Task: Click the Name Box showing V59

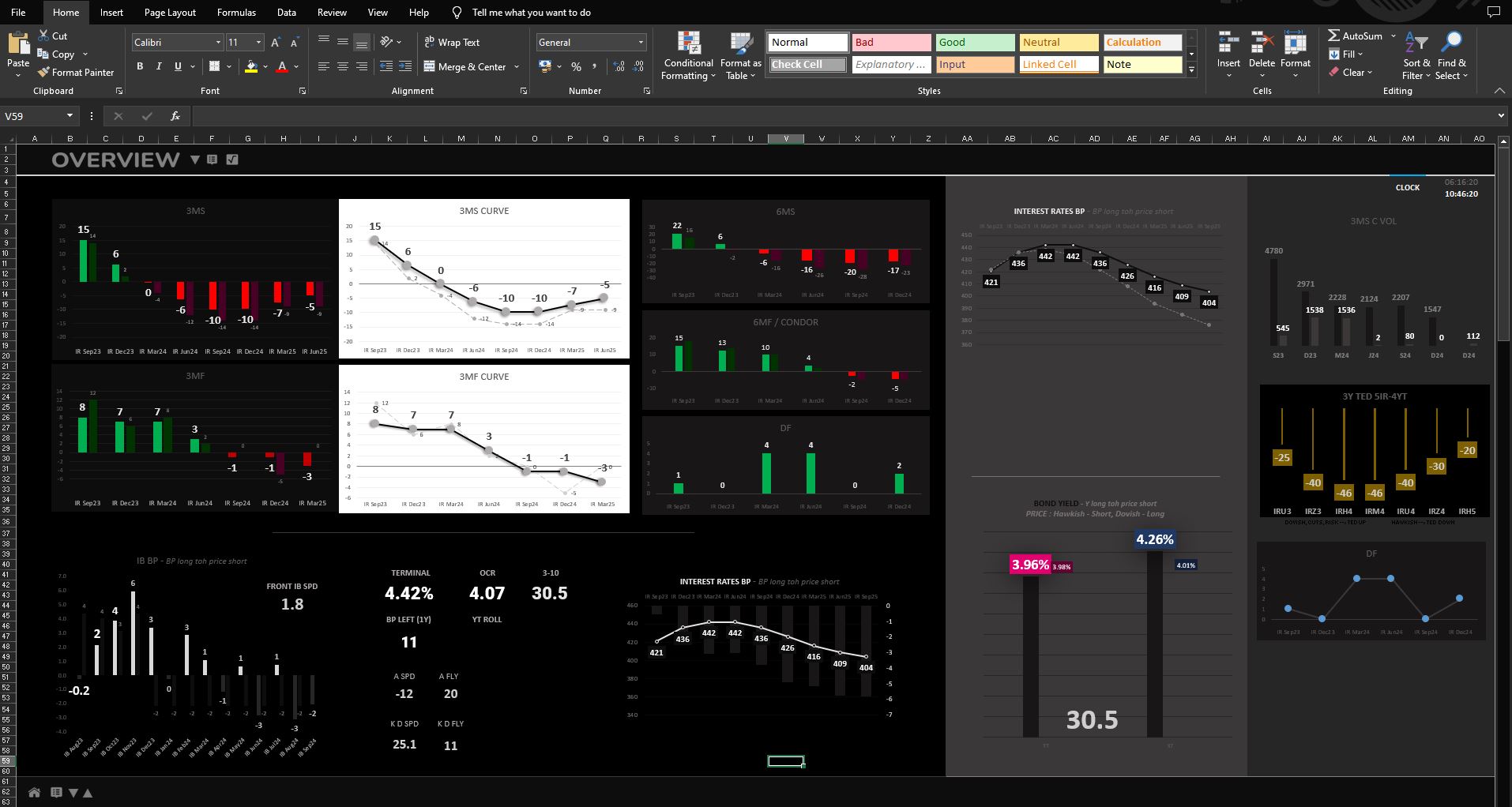Action: click(38, 116)
